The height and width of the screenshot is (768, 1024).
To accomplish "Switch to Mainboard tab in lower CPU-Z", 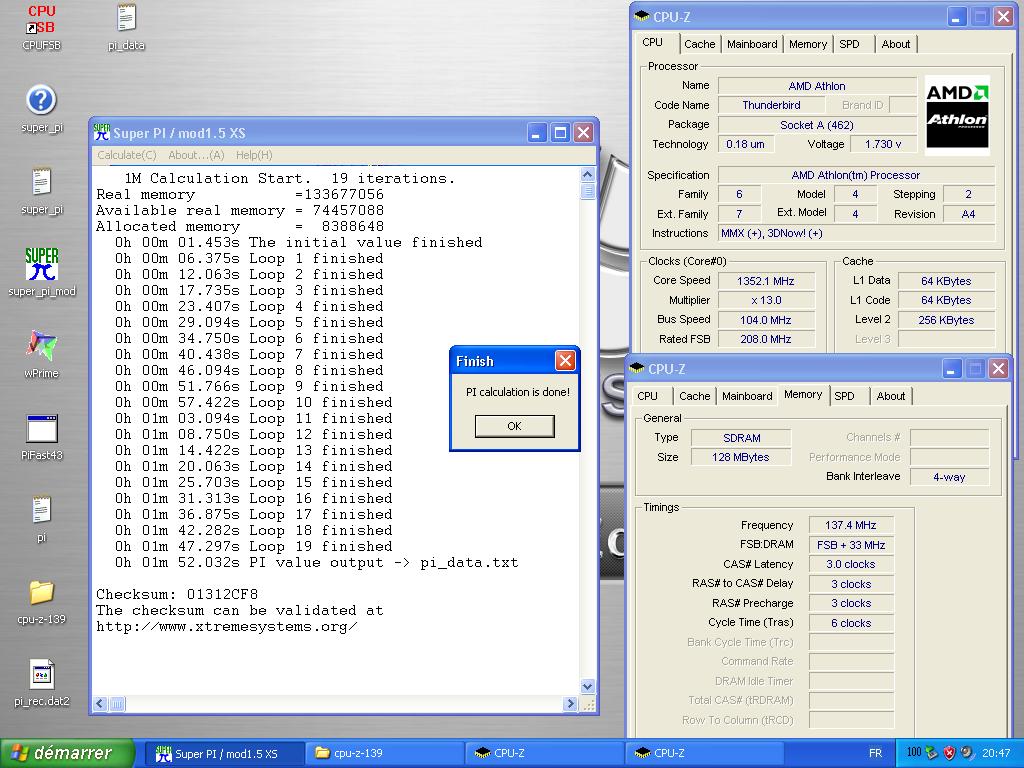I will tap(747, 396).
